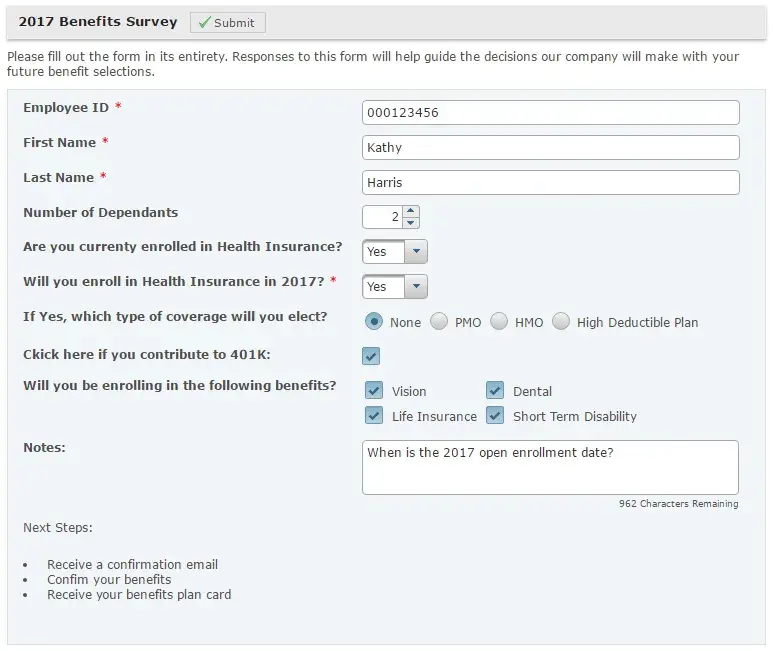The height and width of the screenshot is (651, 773).
Task: Open the currently enrolled Health Insurance dropdown
Action: [416, 252]
